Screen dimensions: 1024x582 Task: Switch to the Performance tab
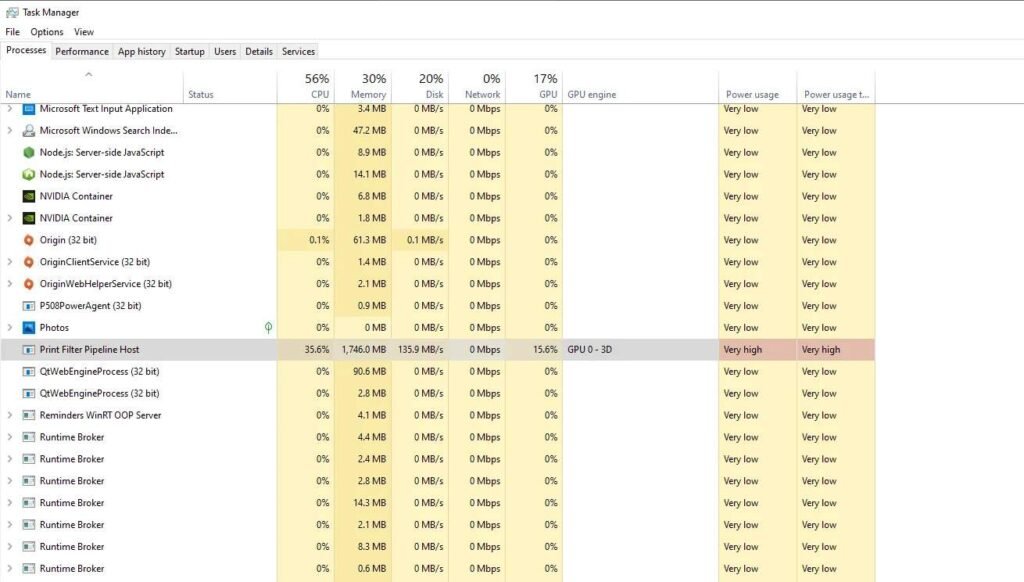81,51
